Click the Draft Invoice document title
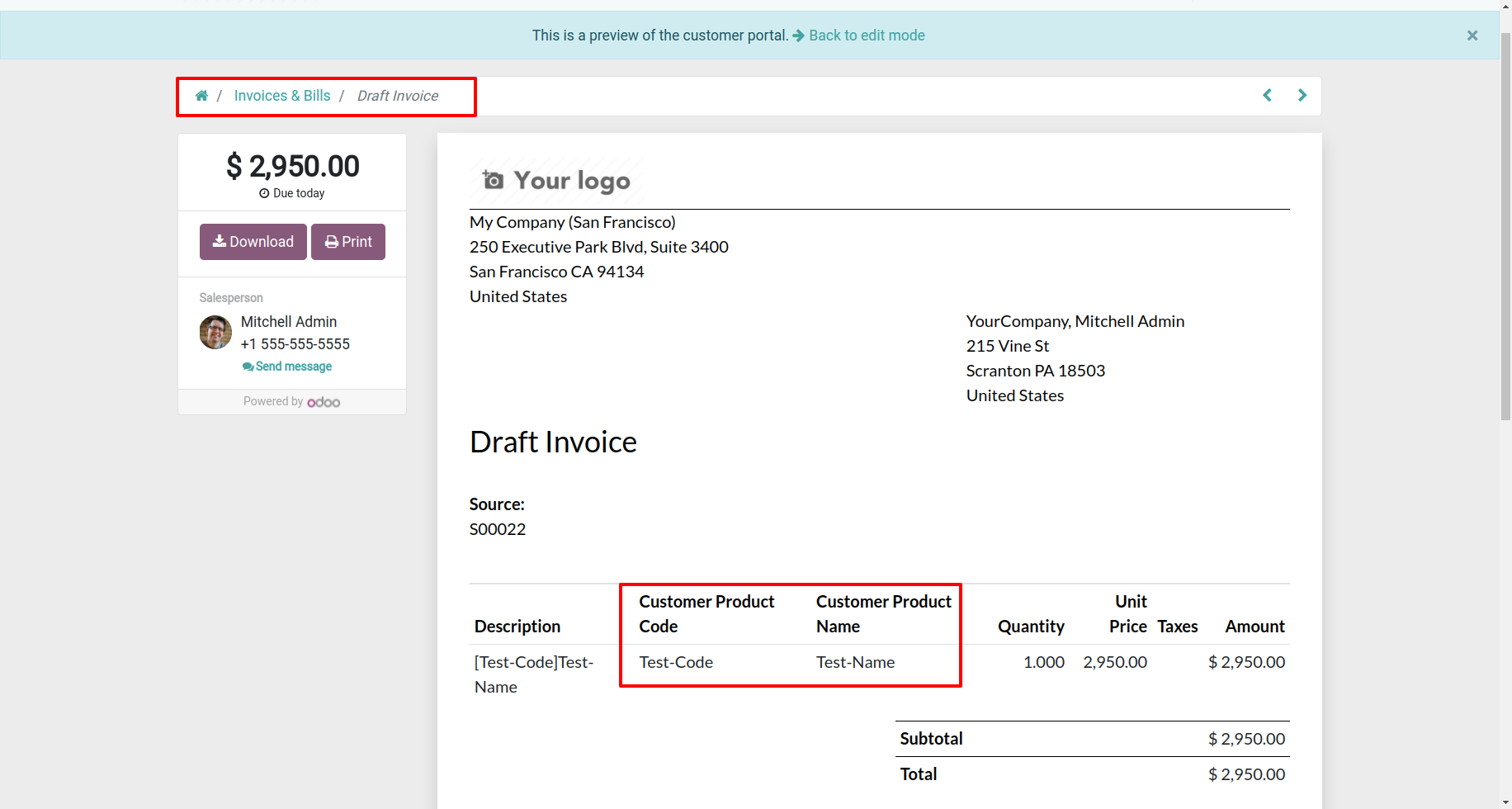This screenshot has height=809, width=1512. (x=553, y=442)
